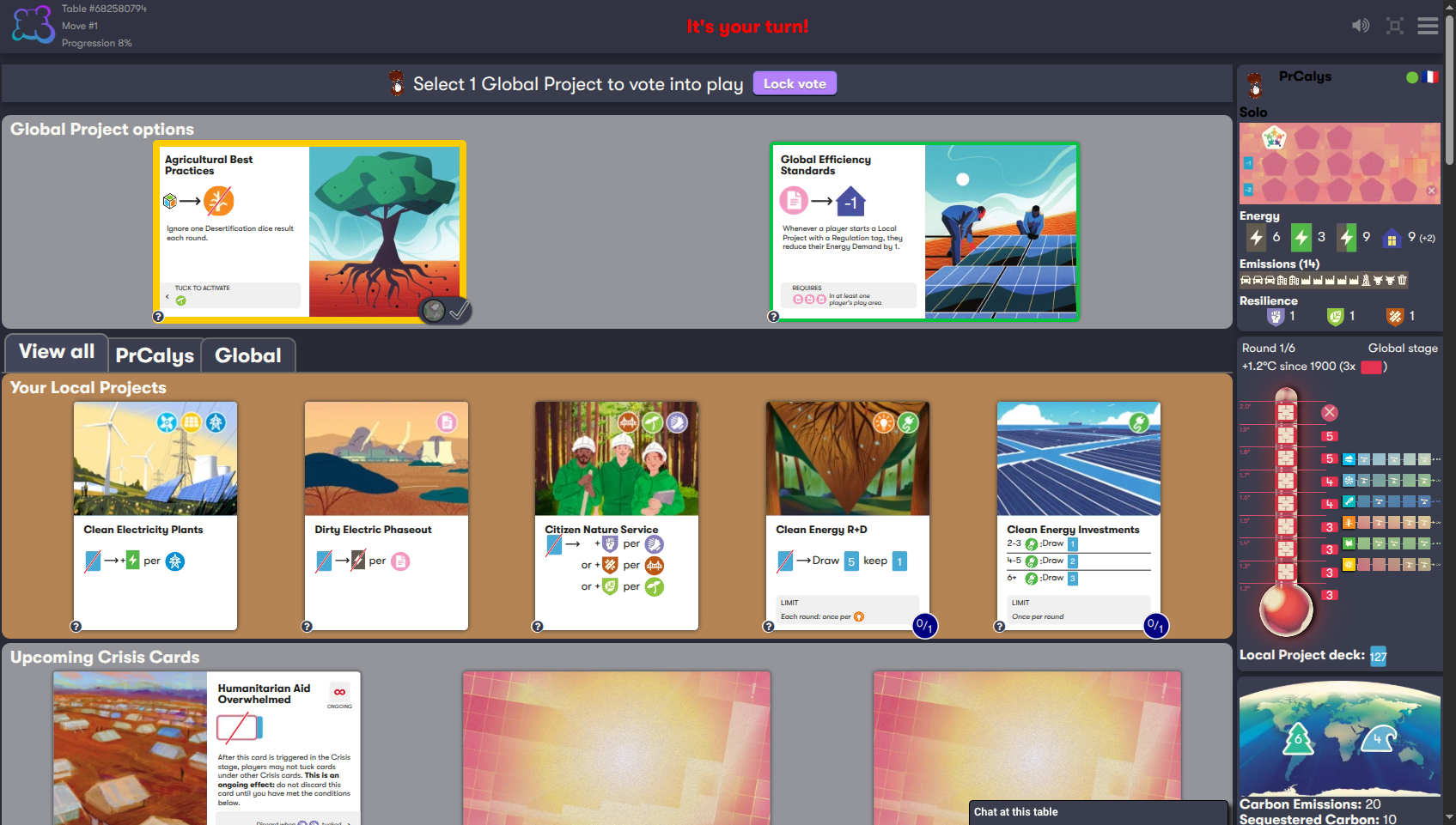The width and height of the screenshot is (1456, 825).
Task: Click the dirty energy bolt icon
Action: coord(1256,238)
